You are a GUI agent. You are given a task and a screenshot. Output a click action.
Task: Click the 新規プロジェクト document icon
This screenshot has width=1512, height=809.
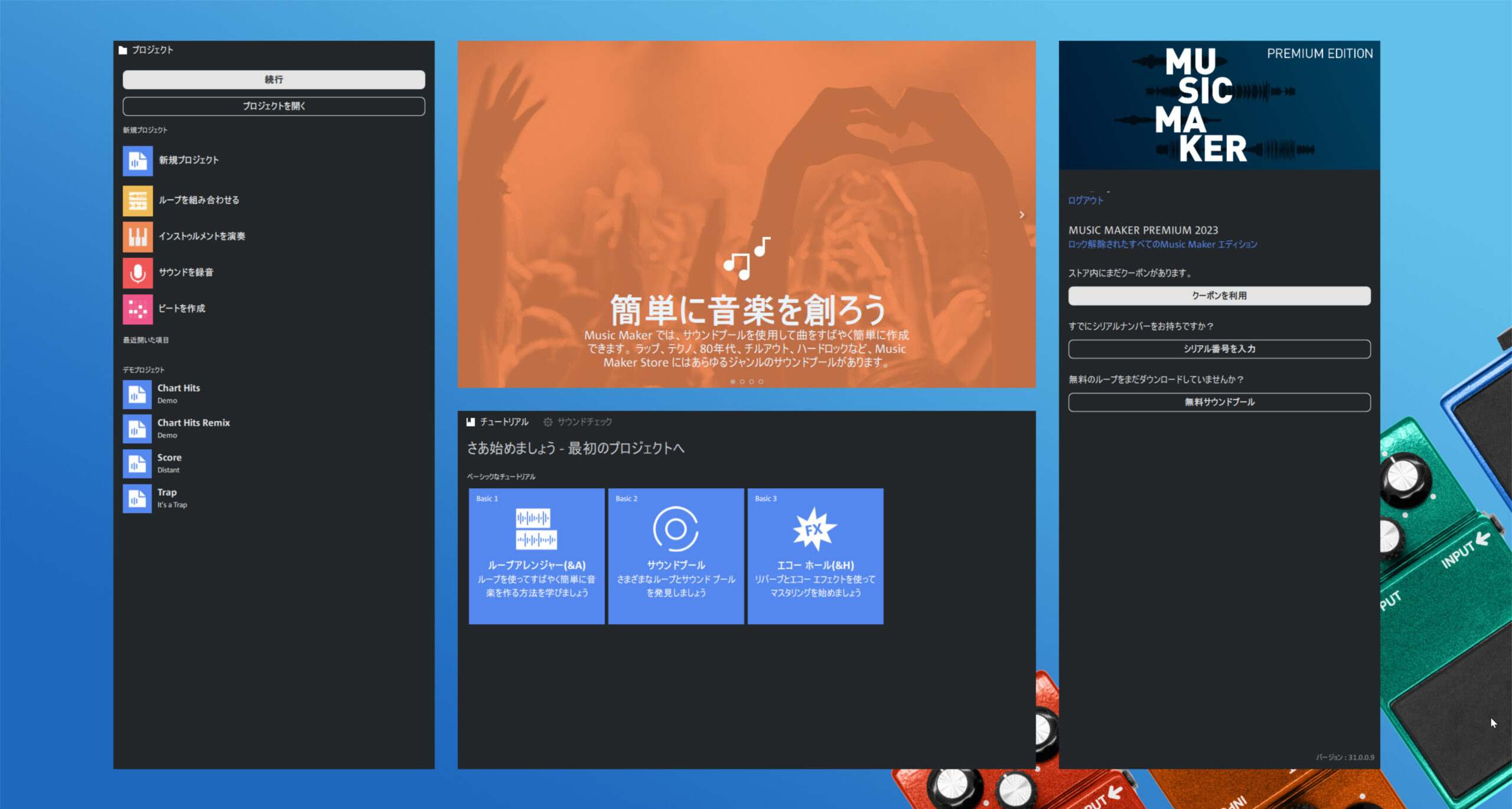tap(138, 161)
